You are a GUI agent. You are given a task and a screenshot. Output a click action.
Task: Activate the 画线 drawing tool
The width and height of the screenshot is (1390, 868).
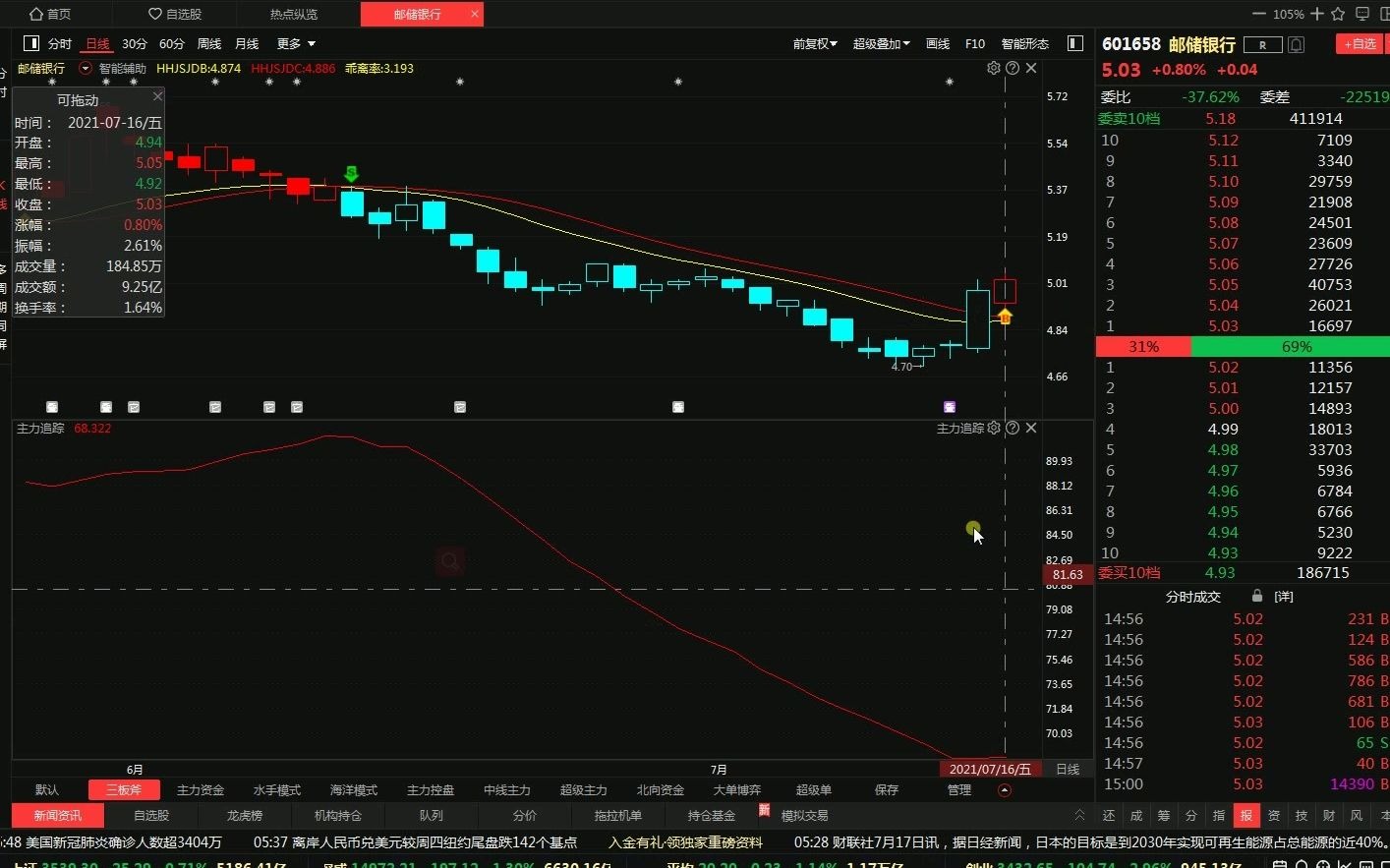coord(938,43)
